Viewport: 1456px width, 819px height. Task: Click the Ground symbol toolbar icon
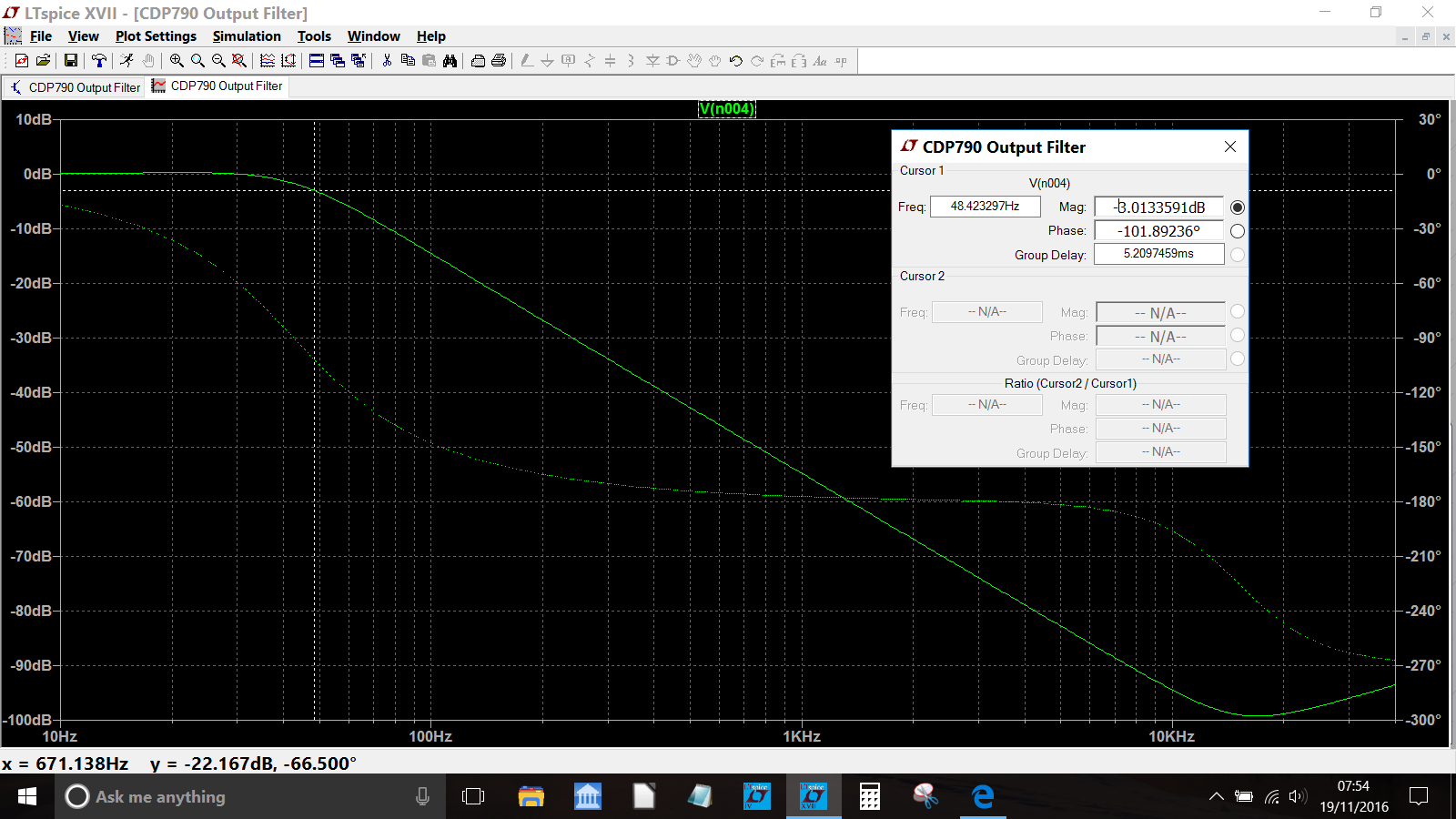coord(547,61)
